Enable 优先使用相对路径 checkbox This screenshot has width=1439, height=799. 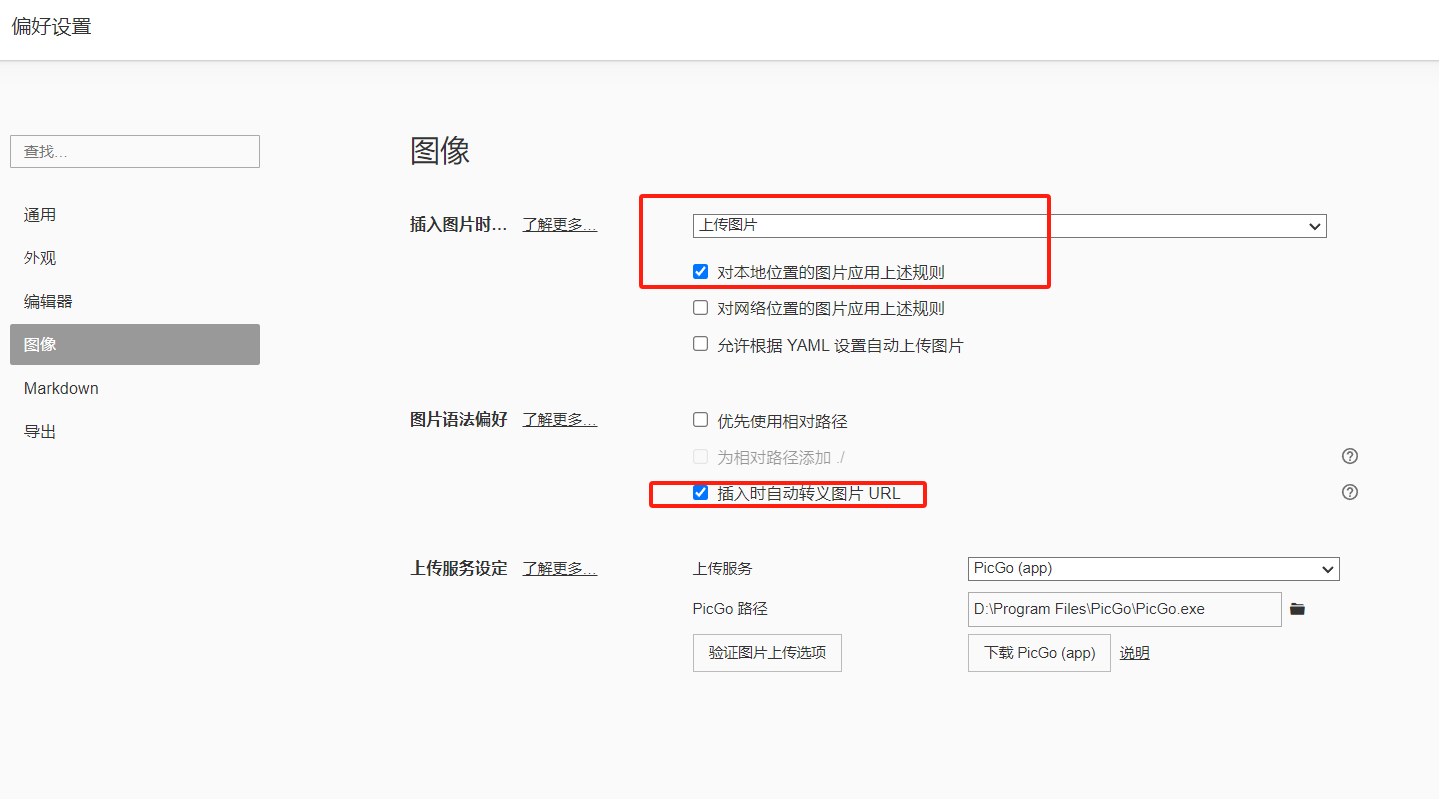[x=701, y=421]
